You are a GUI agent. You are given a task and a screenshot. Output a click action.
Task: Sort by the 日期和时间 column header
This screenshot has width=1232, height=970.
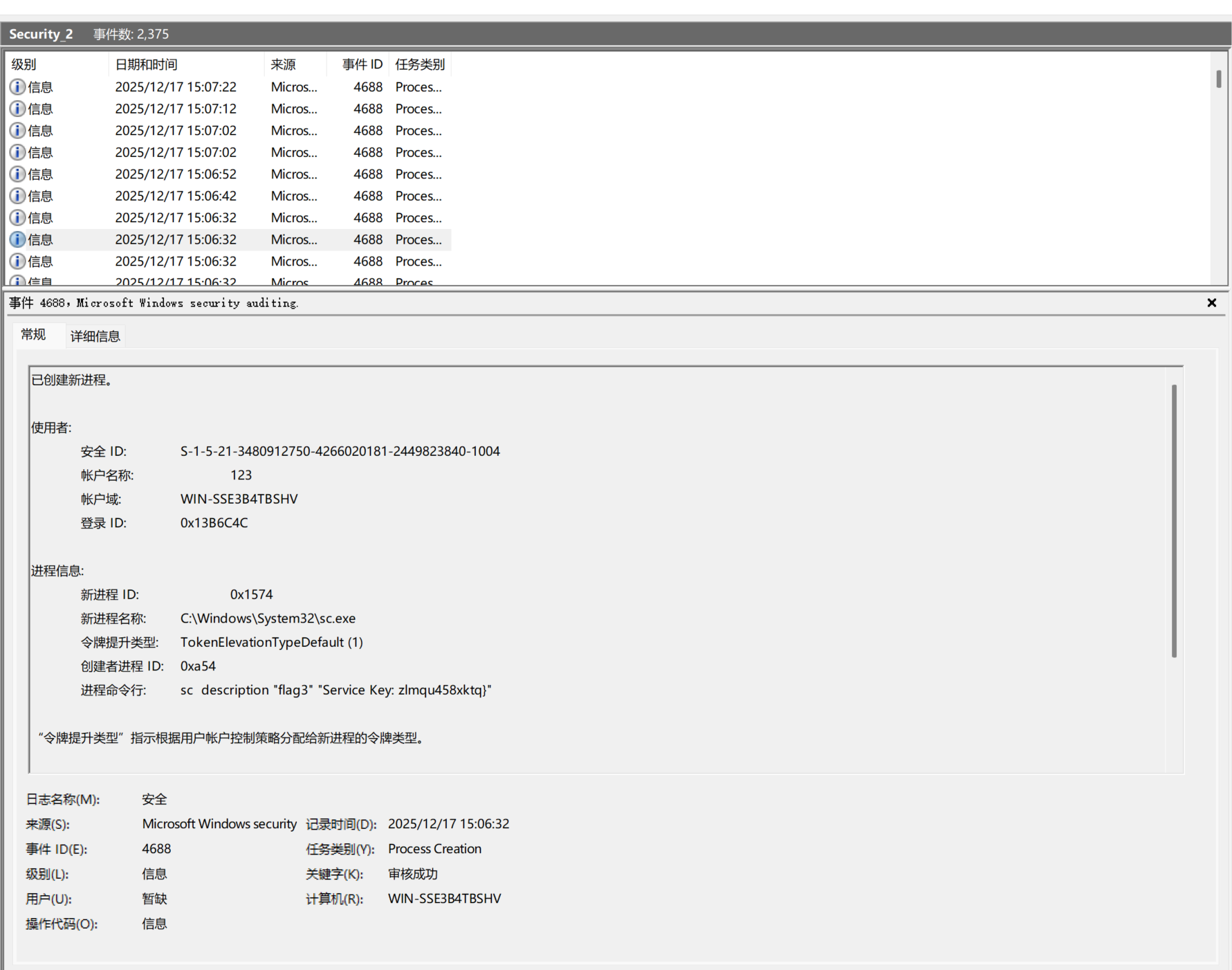point(186,64)
